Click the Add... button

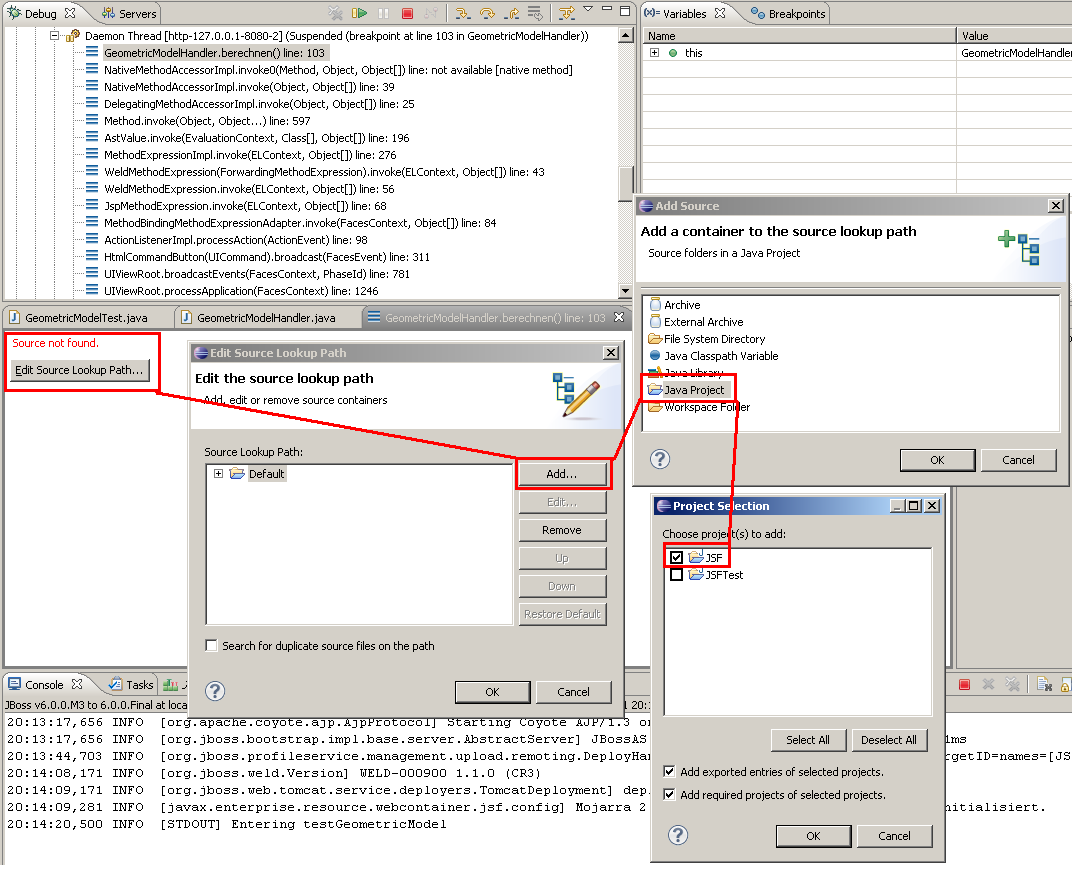point(562,474)
